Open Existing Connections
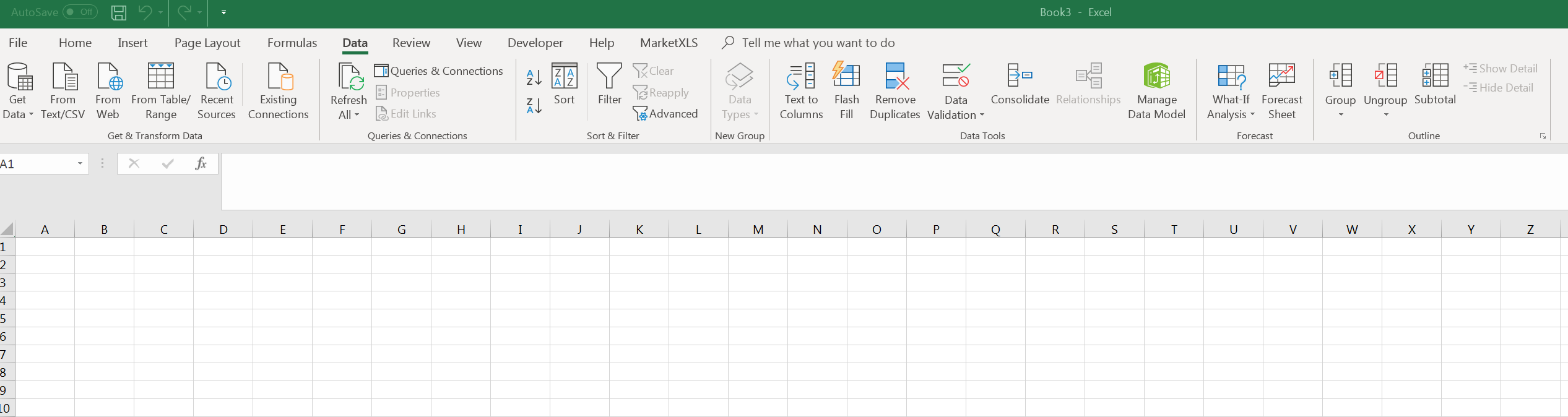 [x=279, y=91]
